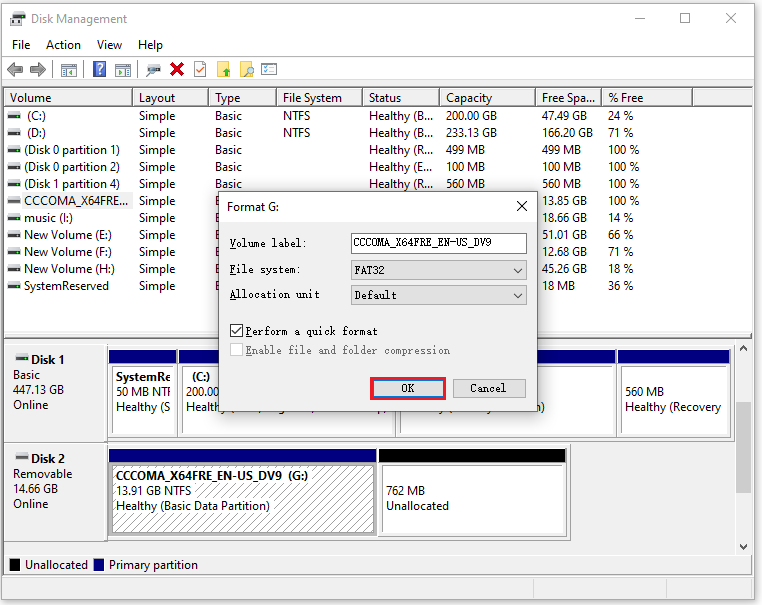Viewport: 762px width, 605px height.
Task: Select the New Volume (E:) row
Action: point(68,235)
